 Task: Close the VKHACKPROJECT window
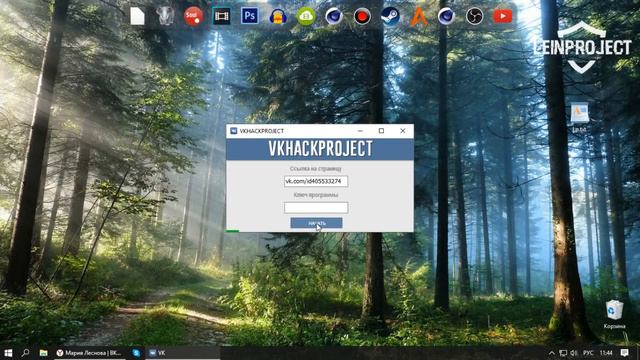point(403,131)
